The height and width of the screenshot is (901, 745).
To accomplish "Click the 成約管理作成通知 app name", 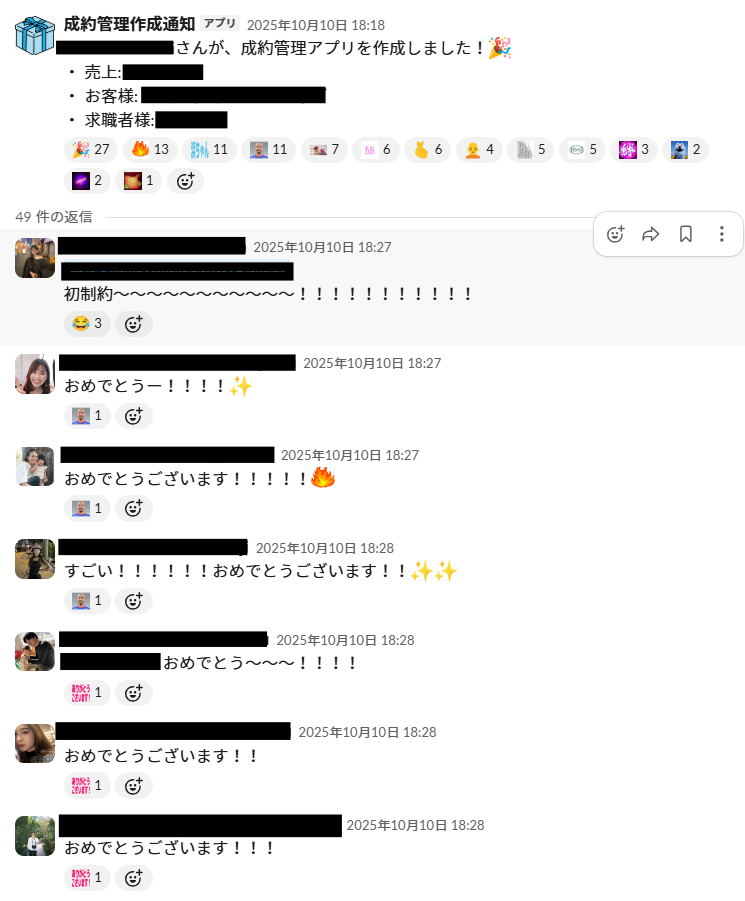I will tap(129, 24).
